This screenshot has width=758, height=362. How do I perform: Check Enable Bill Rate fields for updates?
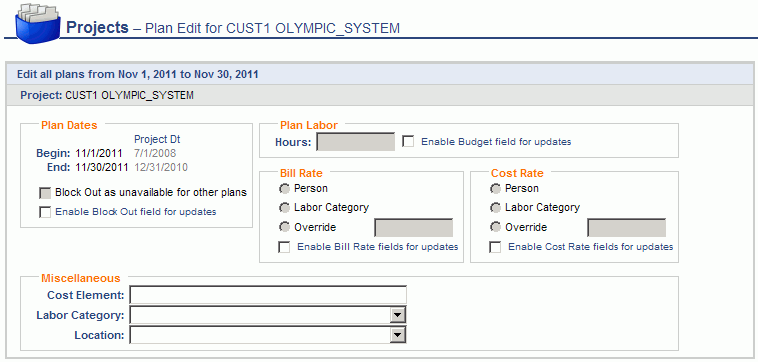pos(284,247)
